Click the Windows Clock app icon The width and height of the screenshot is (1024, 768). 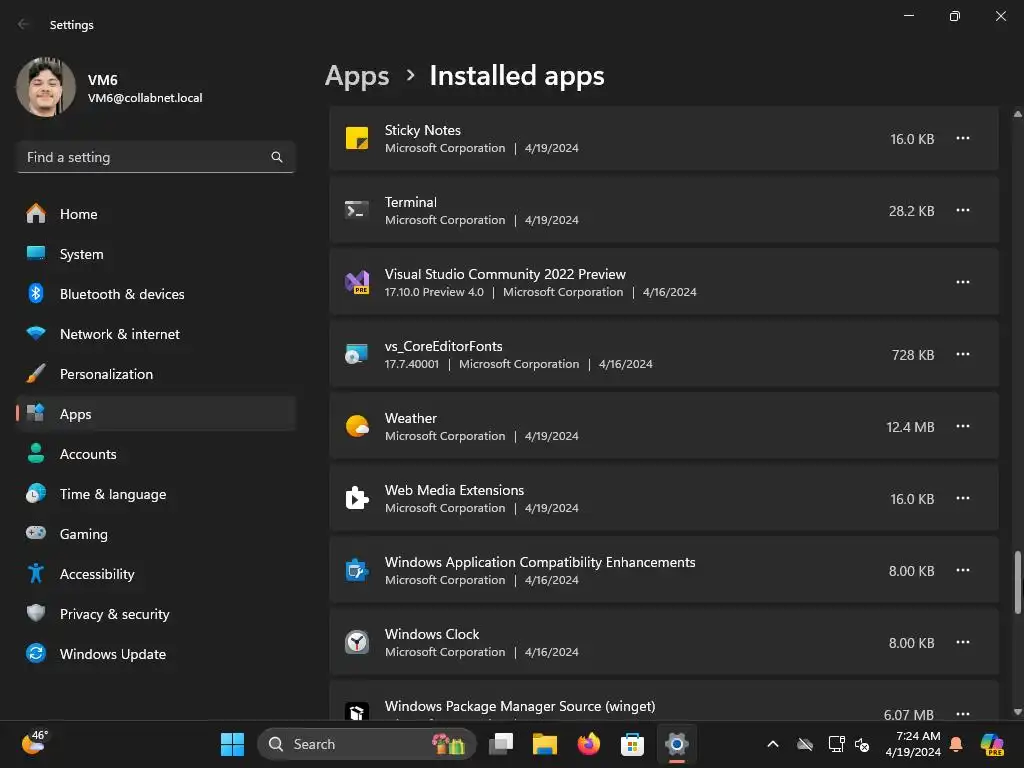(357, 642)
